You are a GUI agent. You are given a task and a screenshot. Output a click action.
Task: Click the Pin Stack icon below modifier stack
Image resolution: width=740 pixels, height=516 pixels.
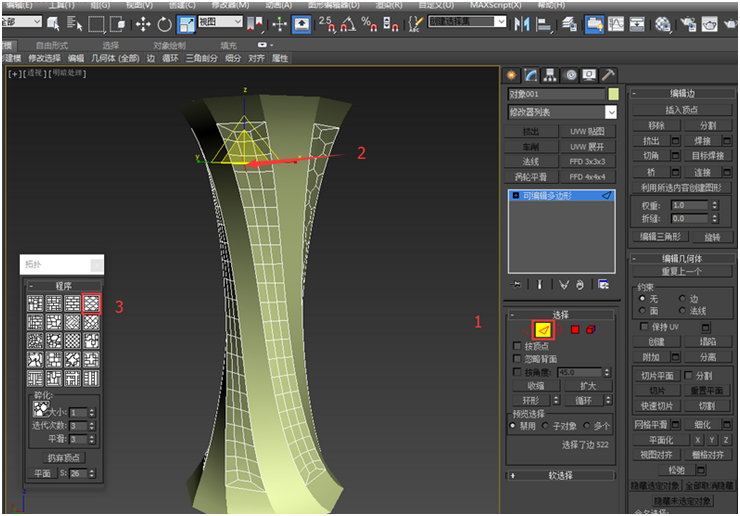click(516, 284)
